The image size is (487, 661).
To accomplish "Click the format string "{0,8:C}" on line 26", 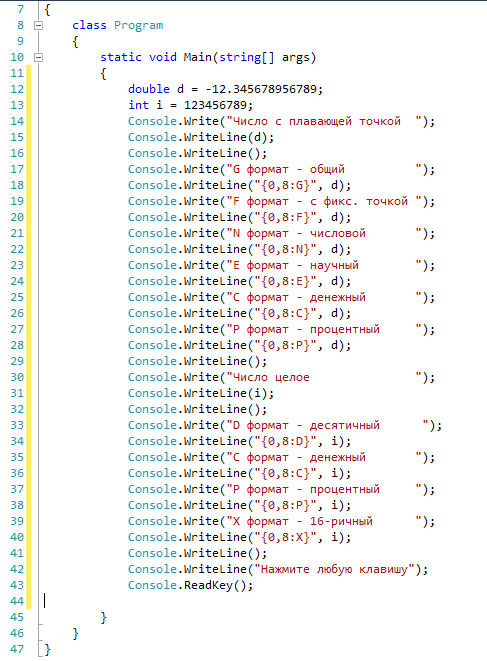I will 285,314.
